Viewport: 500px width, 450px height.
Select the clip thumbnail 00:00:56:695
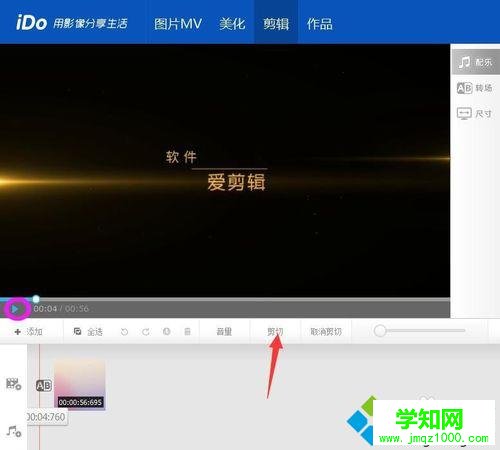[80, 384]
